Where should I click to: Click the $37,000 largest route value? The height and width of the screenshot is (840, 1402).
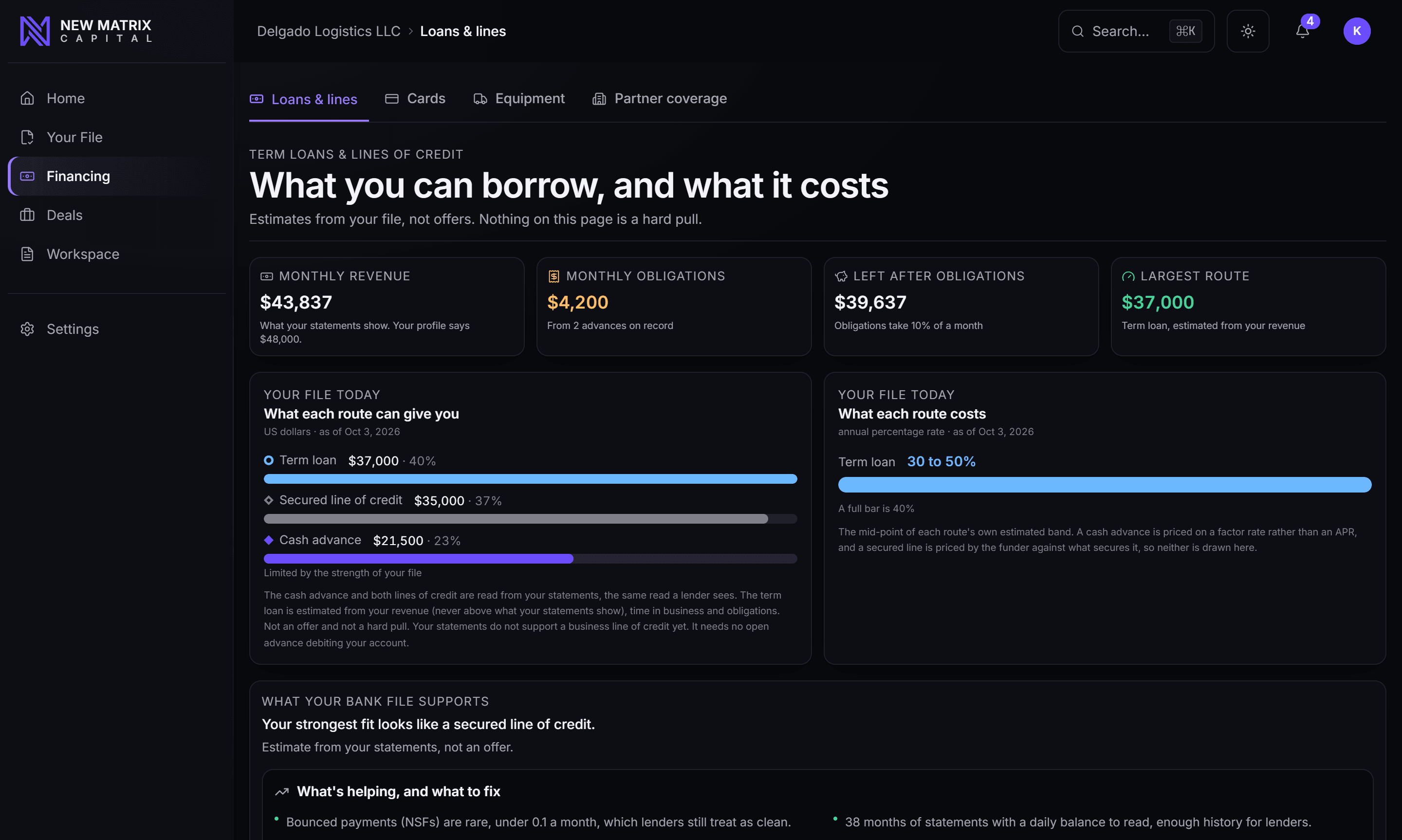(x=1158, y=302)
